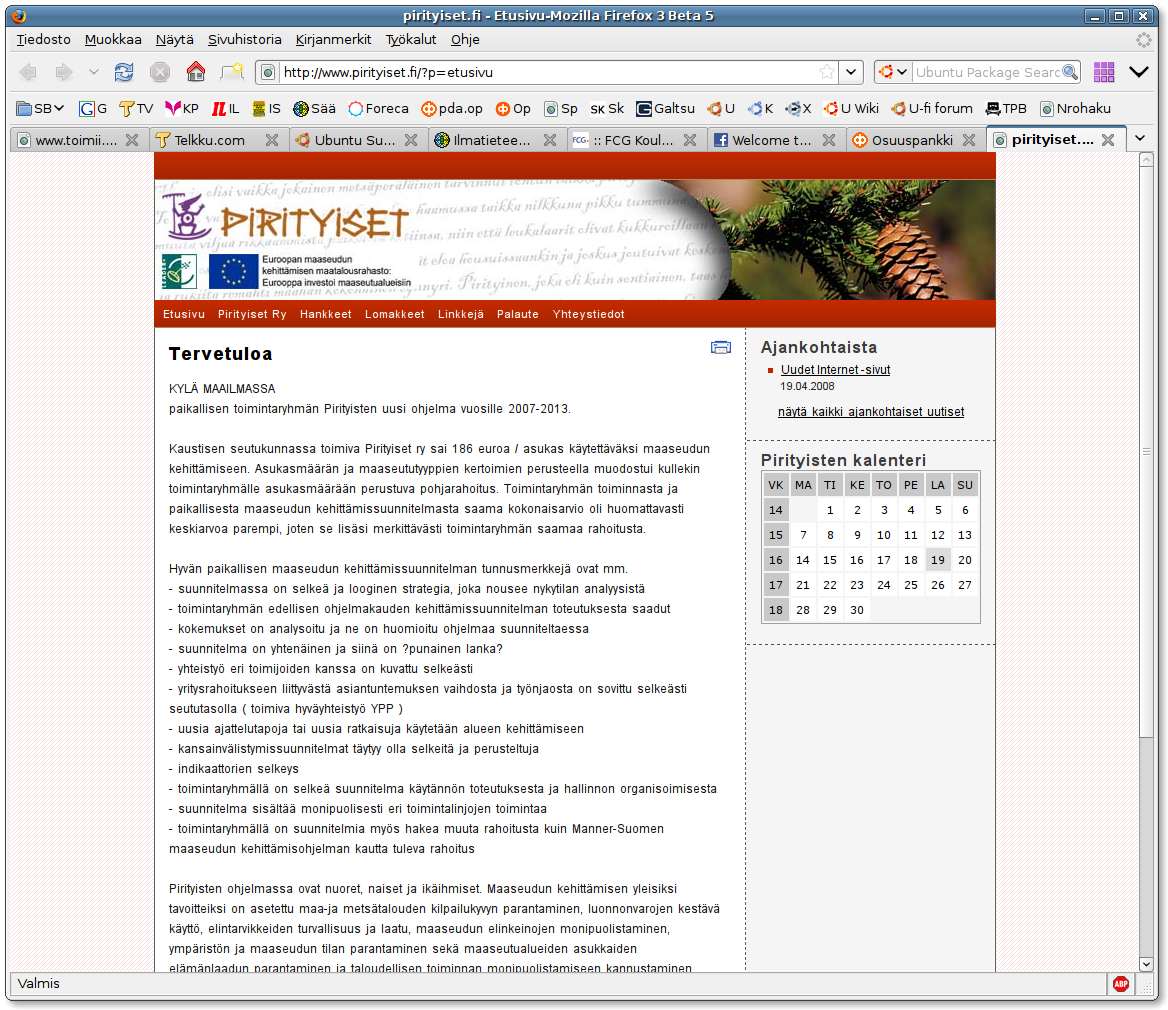Close the Ilmatietee... tab
Image resolution: width=1168 pixels, height=1010 pixels.
pyautogui.click(x=550, y=140)
